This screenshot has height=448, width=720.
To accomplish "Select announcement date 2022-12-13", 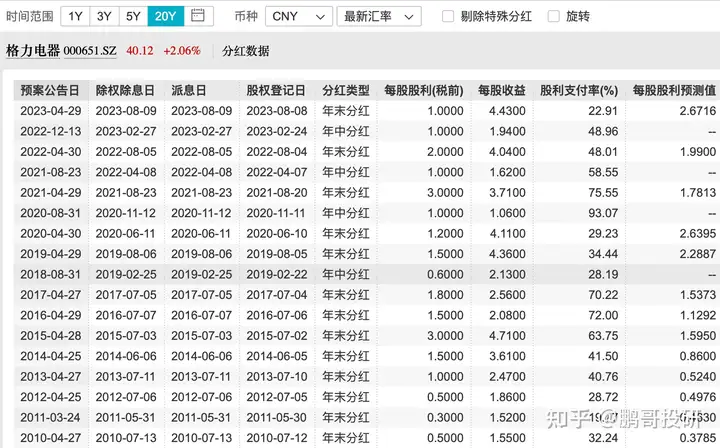I will (x=51, y=131).
